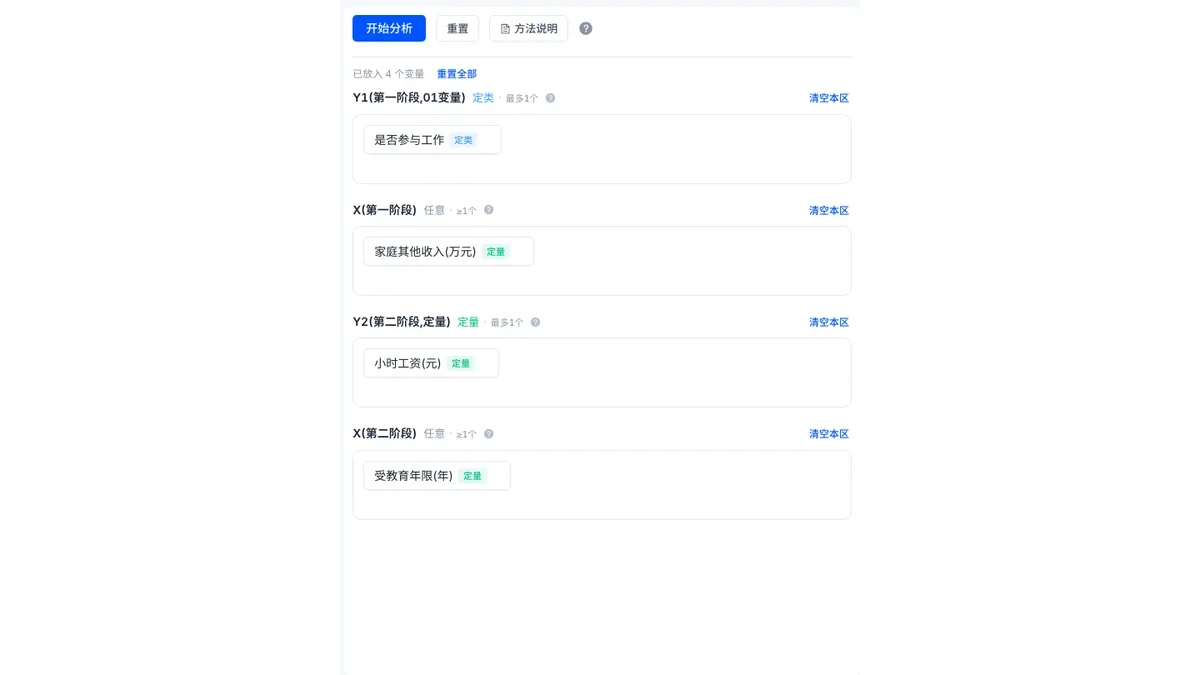Image resolution: width=1200 pixels, height=675 pixels.
Task: Click the document icon inside 方法说明 button
Action: (505, 29)
